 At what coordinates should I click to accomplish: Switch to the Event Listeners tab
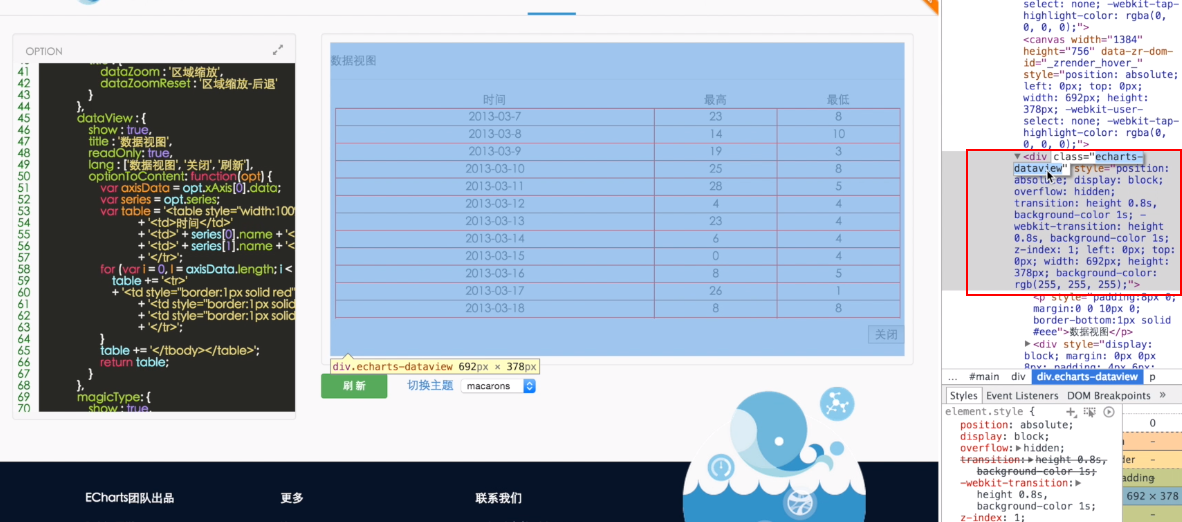tap(1021, 395)
